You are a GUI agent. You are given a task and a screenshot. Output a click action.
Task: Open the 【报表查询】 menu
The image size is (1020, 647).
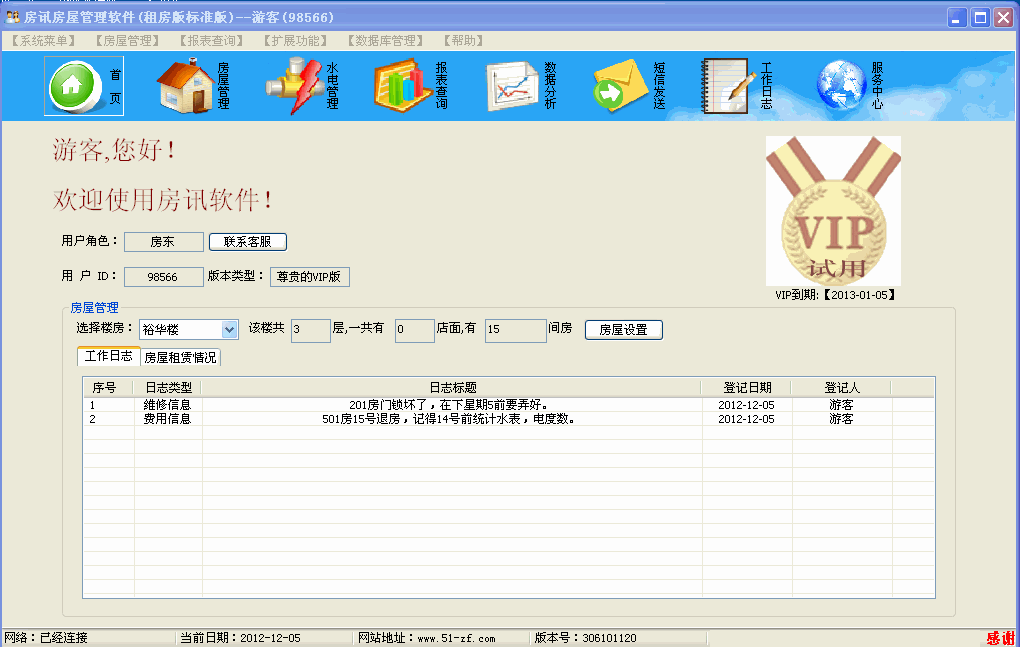coord(211,40)
